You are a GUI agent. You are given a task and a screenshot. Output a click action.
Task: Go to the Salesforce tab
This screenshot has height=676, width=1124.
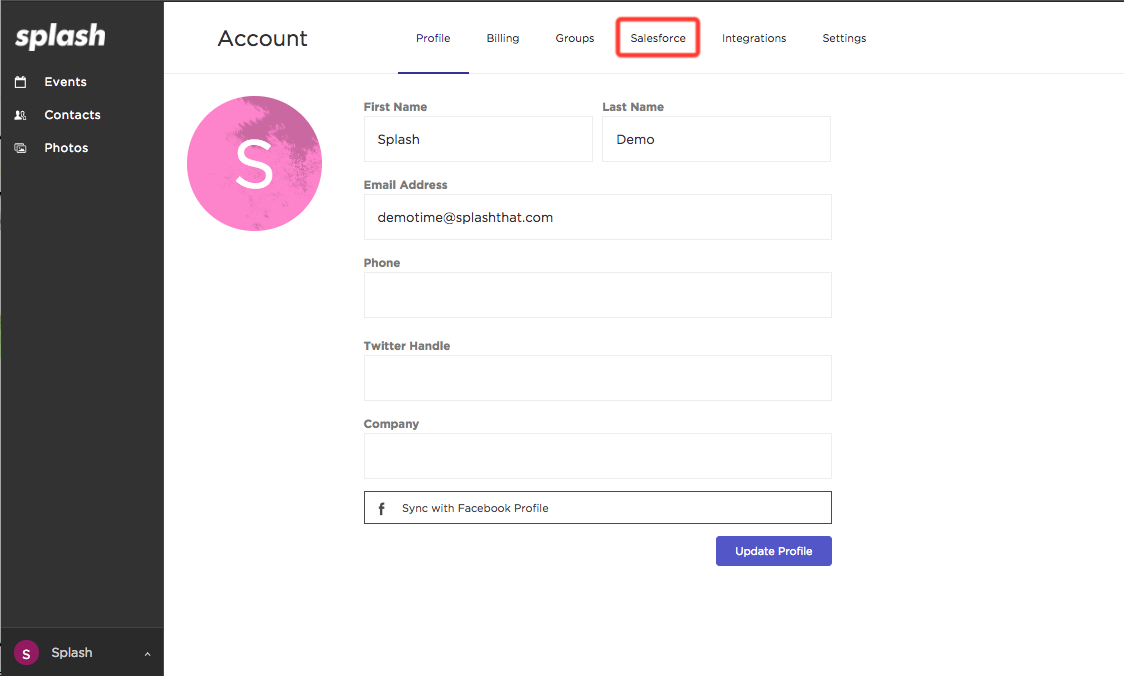pos(658,38)
